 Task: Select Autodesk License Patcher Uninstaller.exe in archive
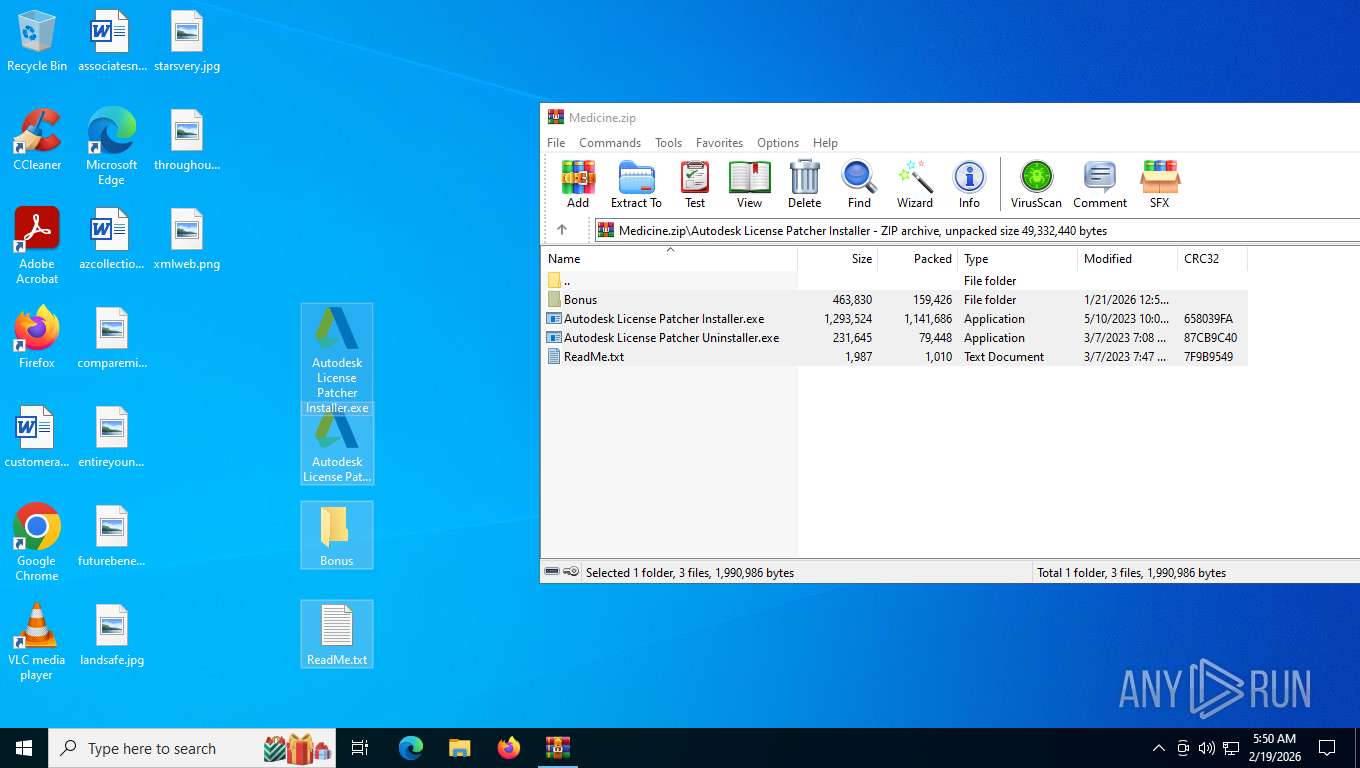[894, 338]
